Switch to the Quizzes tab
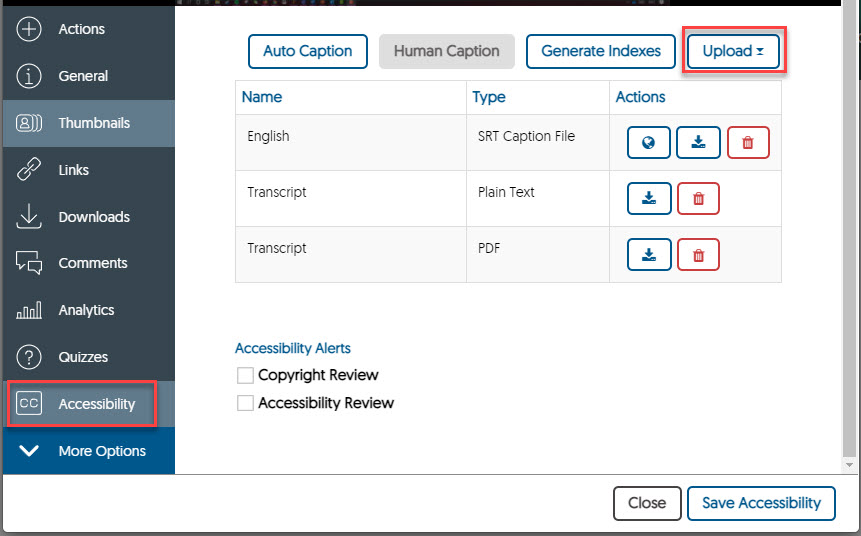Image resolution: width=861 pixels, height=536 pixels. click(x=83, y=357)
